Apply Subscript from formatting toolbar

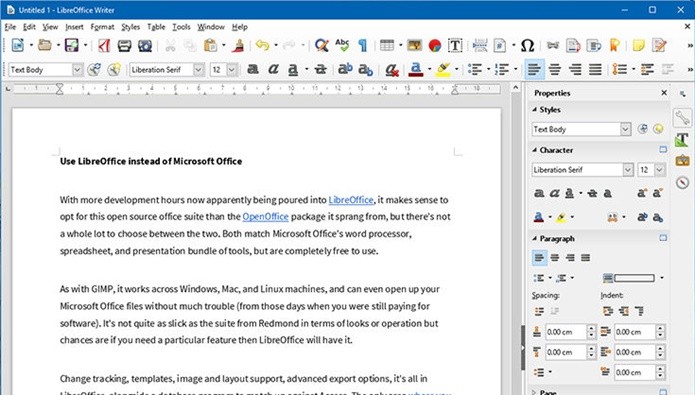coord(366,70)
